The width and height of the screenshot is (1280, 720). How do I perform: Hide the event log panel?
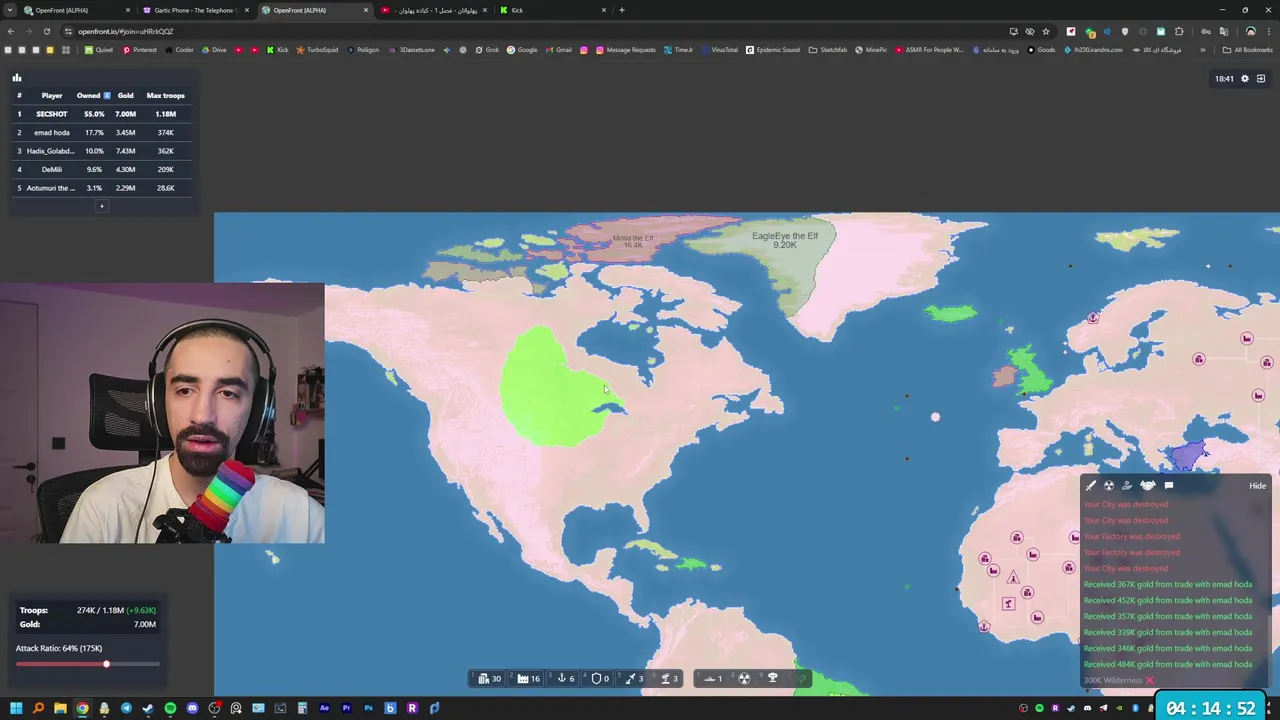[1257, 486]
